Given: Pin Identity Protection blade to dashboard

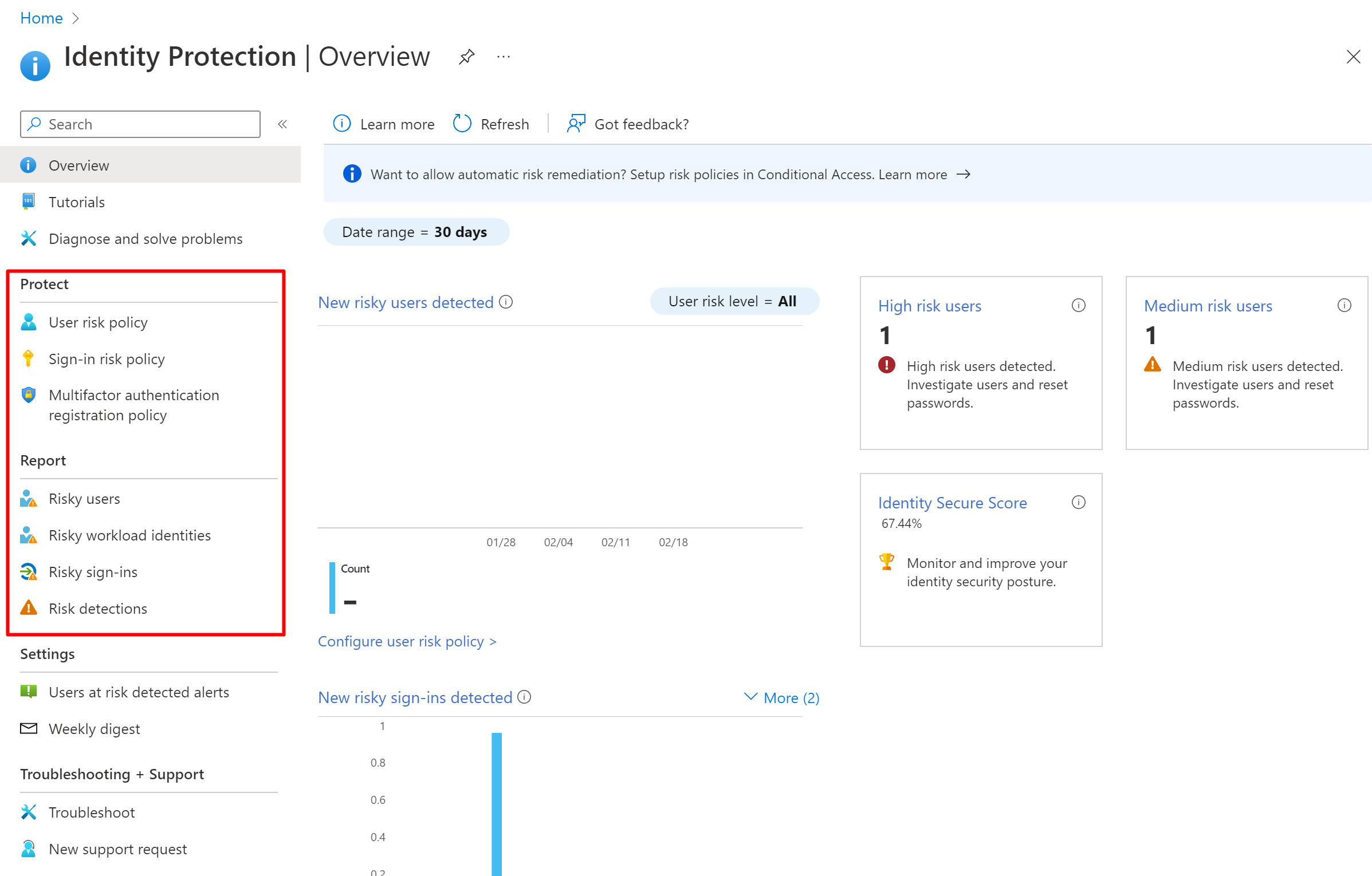Looking at the screenshot, I should click(x=467, y=57).
